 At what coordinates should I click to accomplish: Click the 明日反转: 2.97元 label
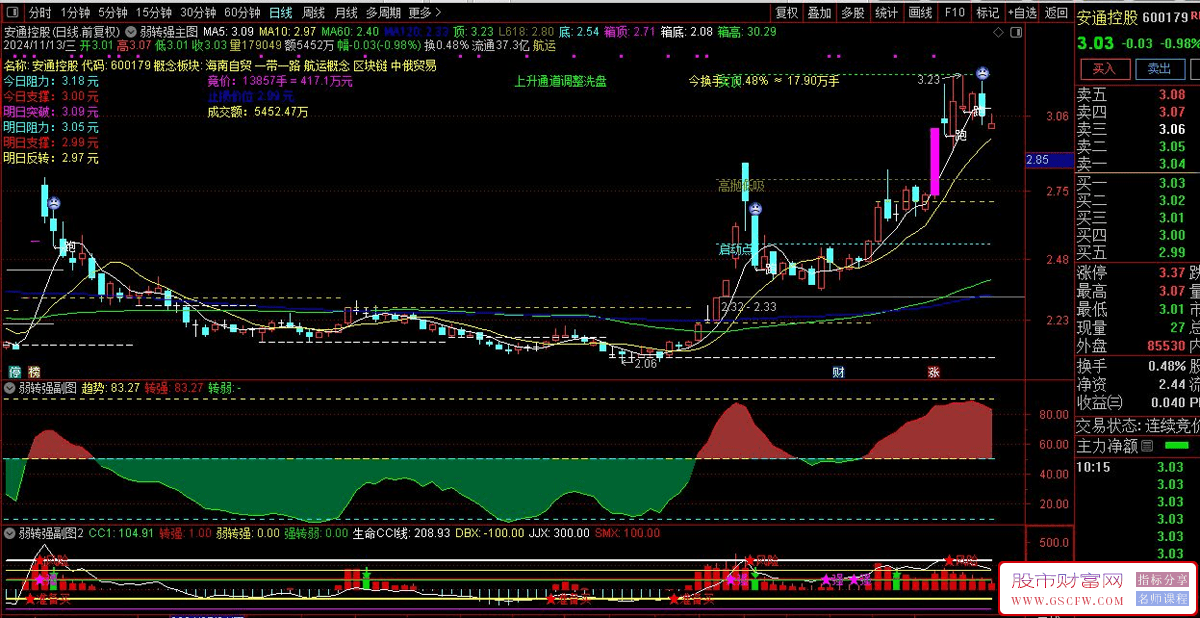[x=51, y=159]
